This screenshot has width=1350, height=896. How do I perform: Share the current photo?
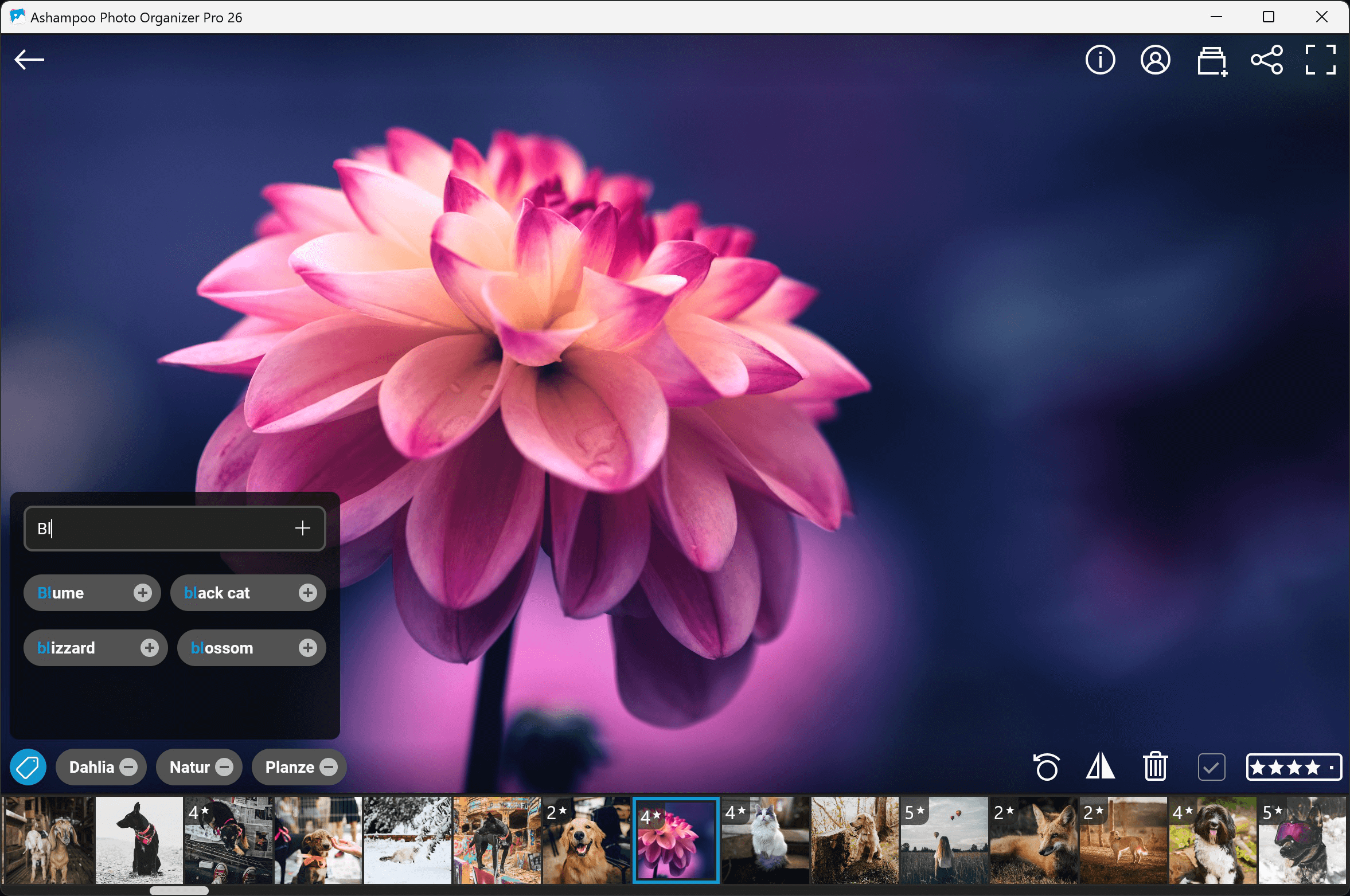point(1267,60)
